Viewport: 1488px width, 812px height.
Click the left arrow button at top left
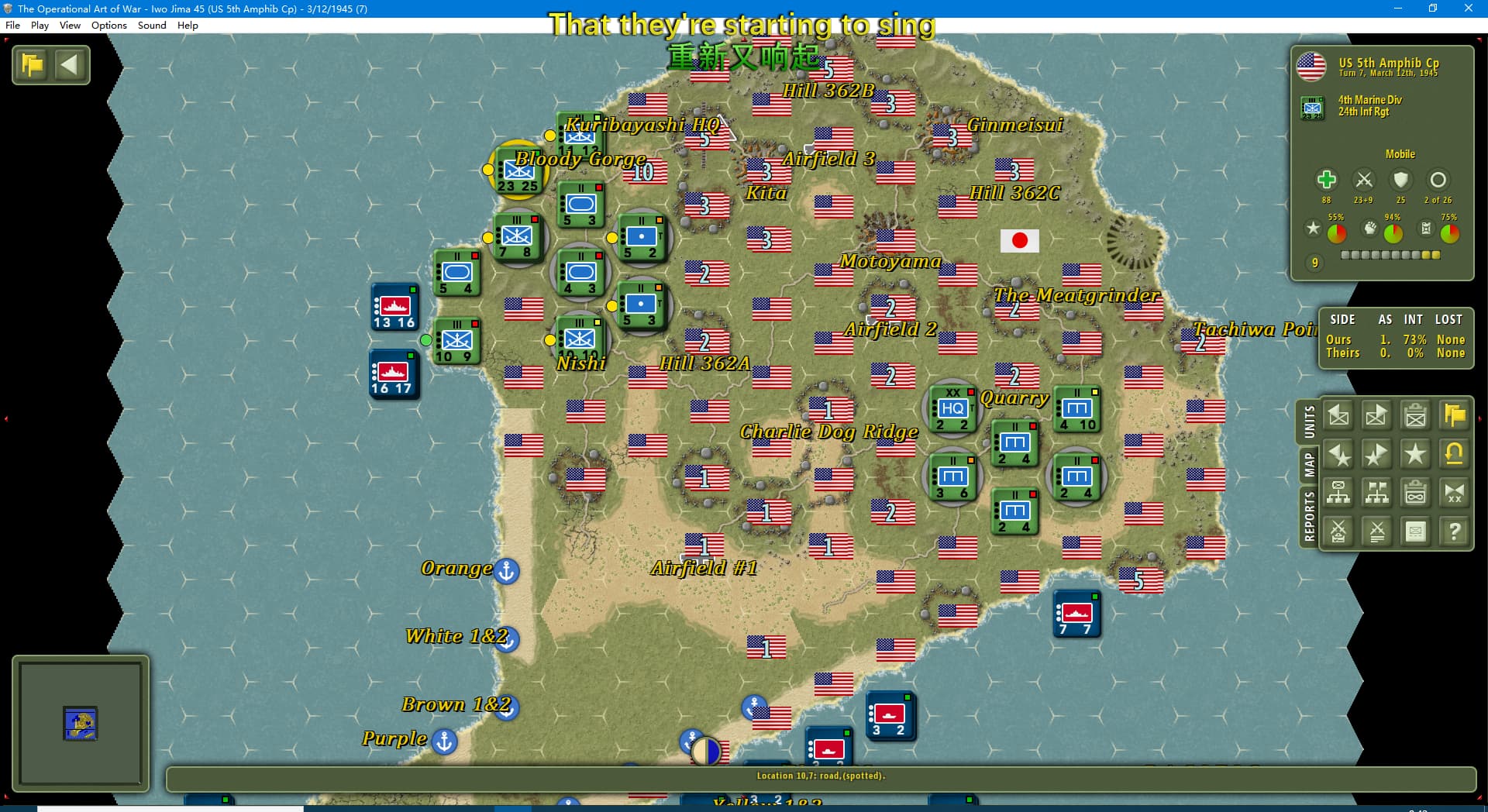click(70, 64)
